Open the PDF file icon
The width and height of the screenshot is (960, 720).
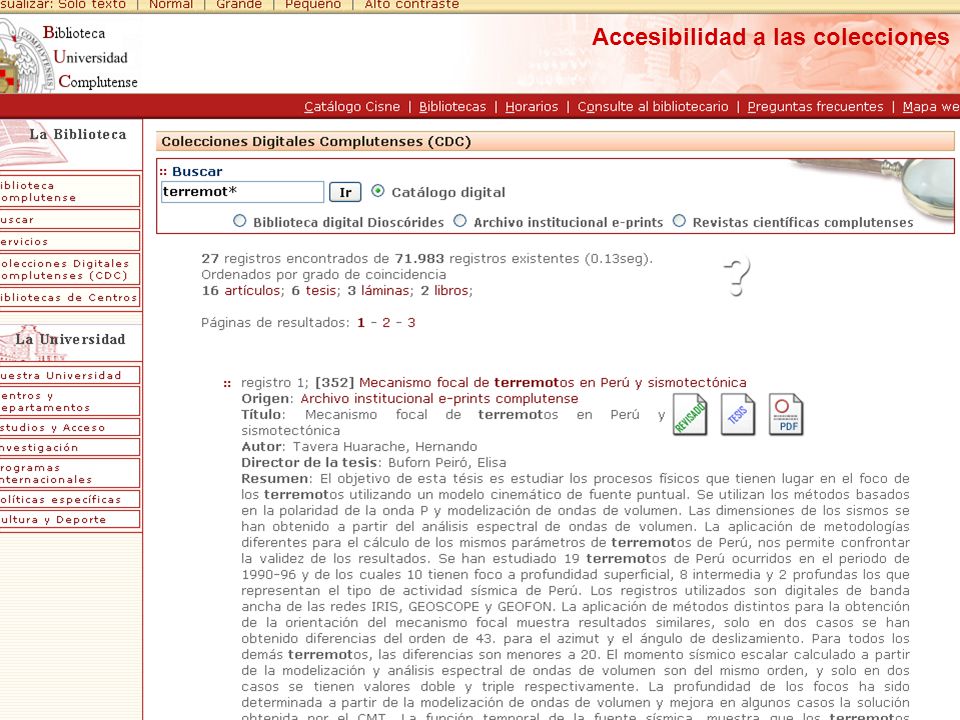coord(786,414)
